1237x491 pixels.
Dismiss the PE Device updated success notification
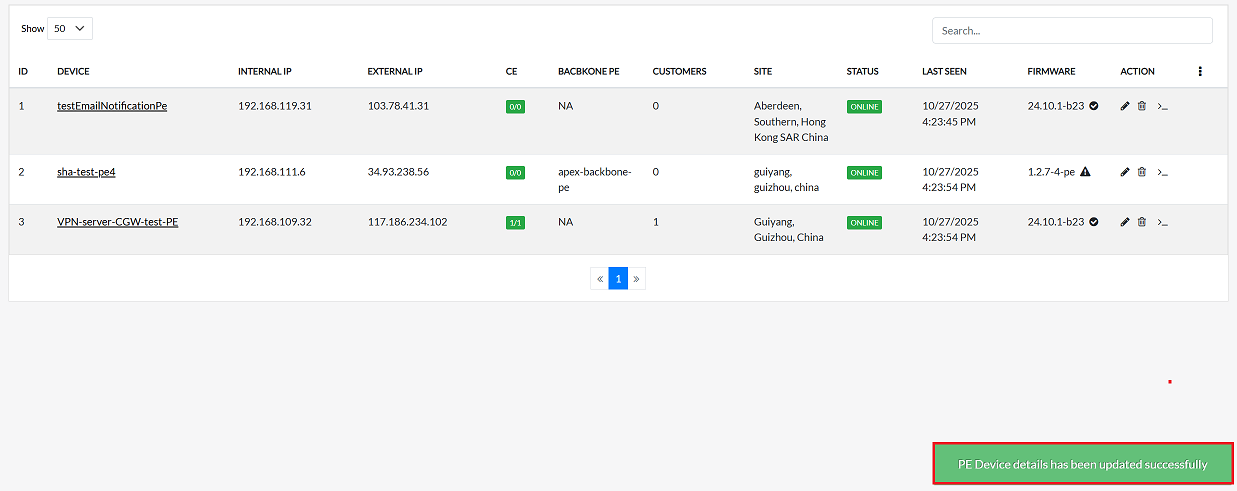click(1082, 464)
